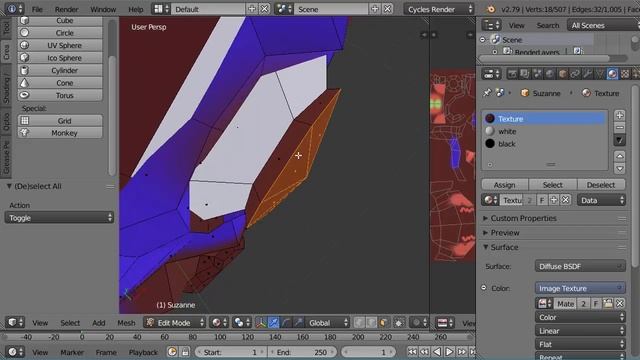Click the Suzanne object breadcrumb icon
Image resolution: width=640 pixels, height=360 pixels.
click(525, 93)
